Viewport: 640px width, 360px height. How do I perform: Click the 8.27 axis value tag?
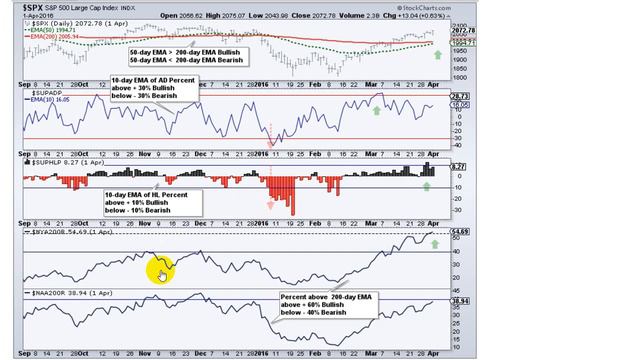pyautogui.click(x=458, y=167)
